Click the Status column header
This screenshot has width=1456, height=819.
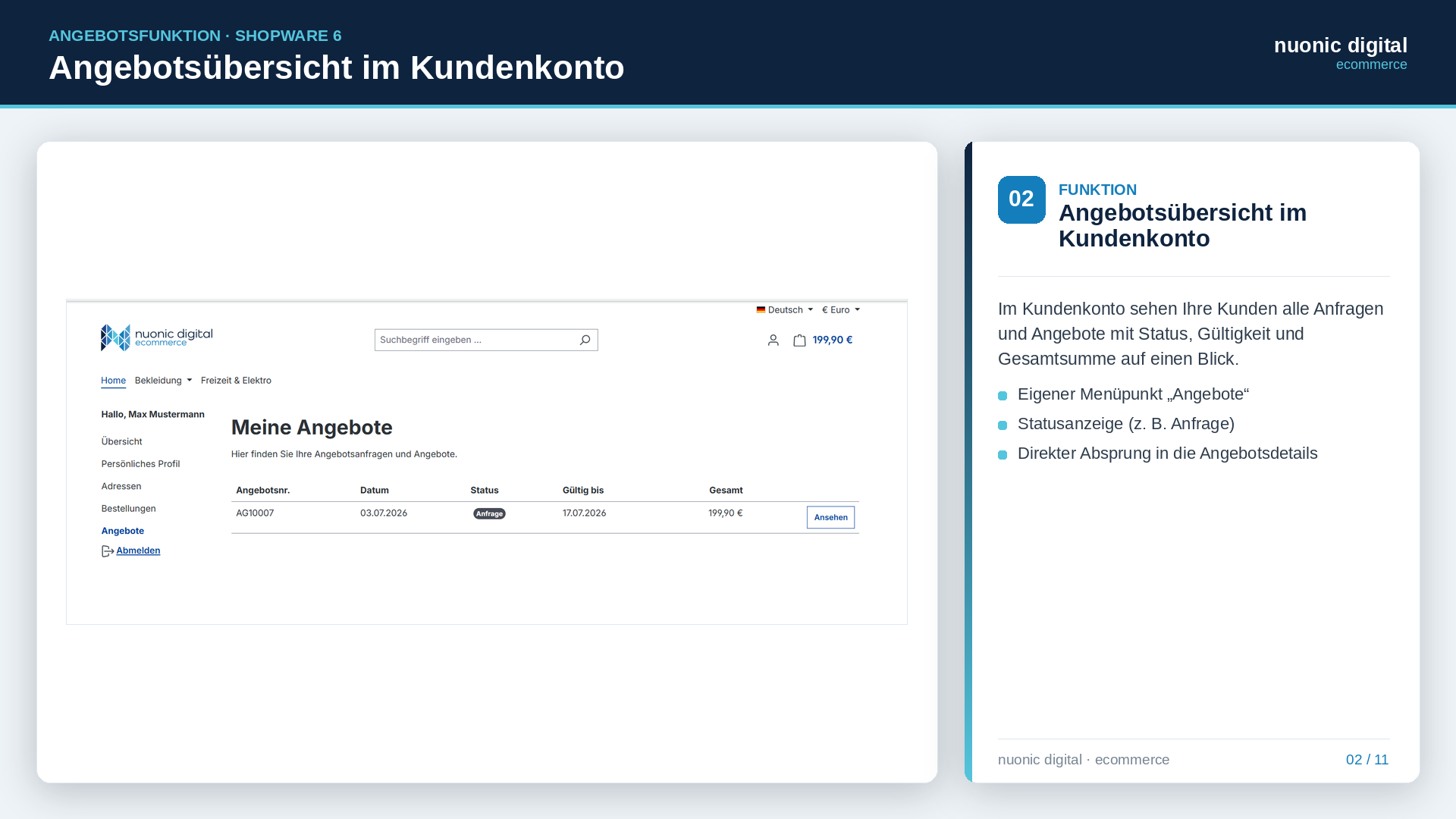[x=484, y=491]
